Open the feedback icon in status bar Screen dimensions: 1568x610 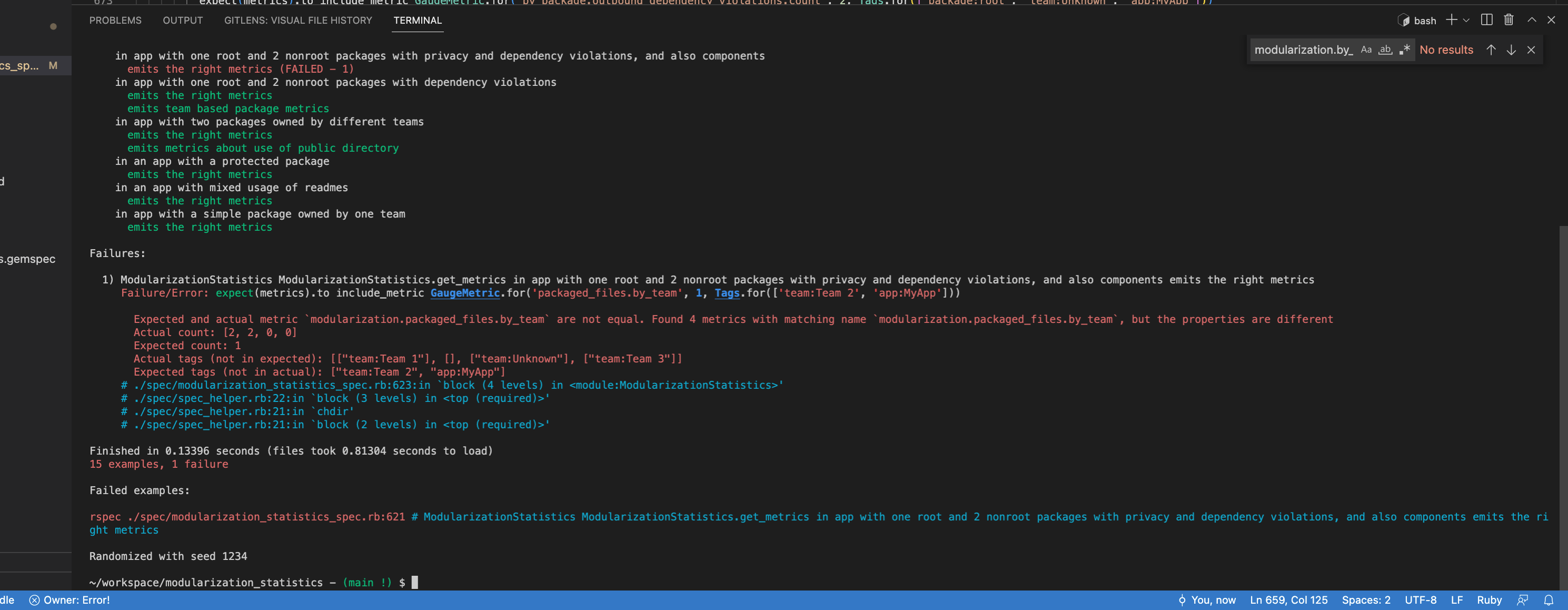pos(1522,601)
